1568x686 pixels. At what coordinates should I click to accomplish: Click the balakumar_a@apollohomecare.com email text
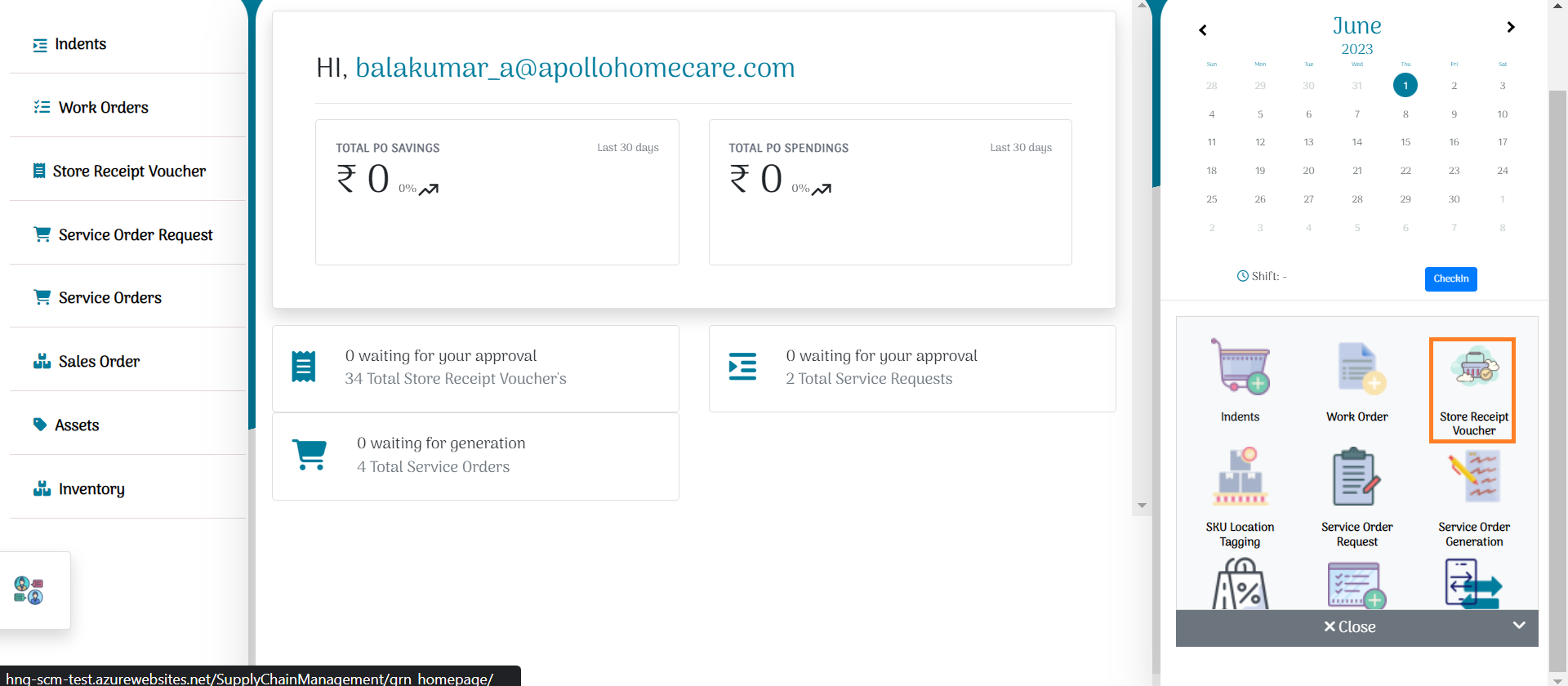575,68
